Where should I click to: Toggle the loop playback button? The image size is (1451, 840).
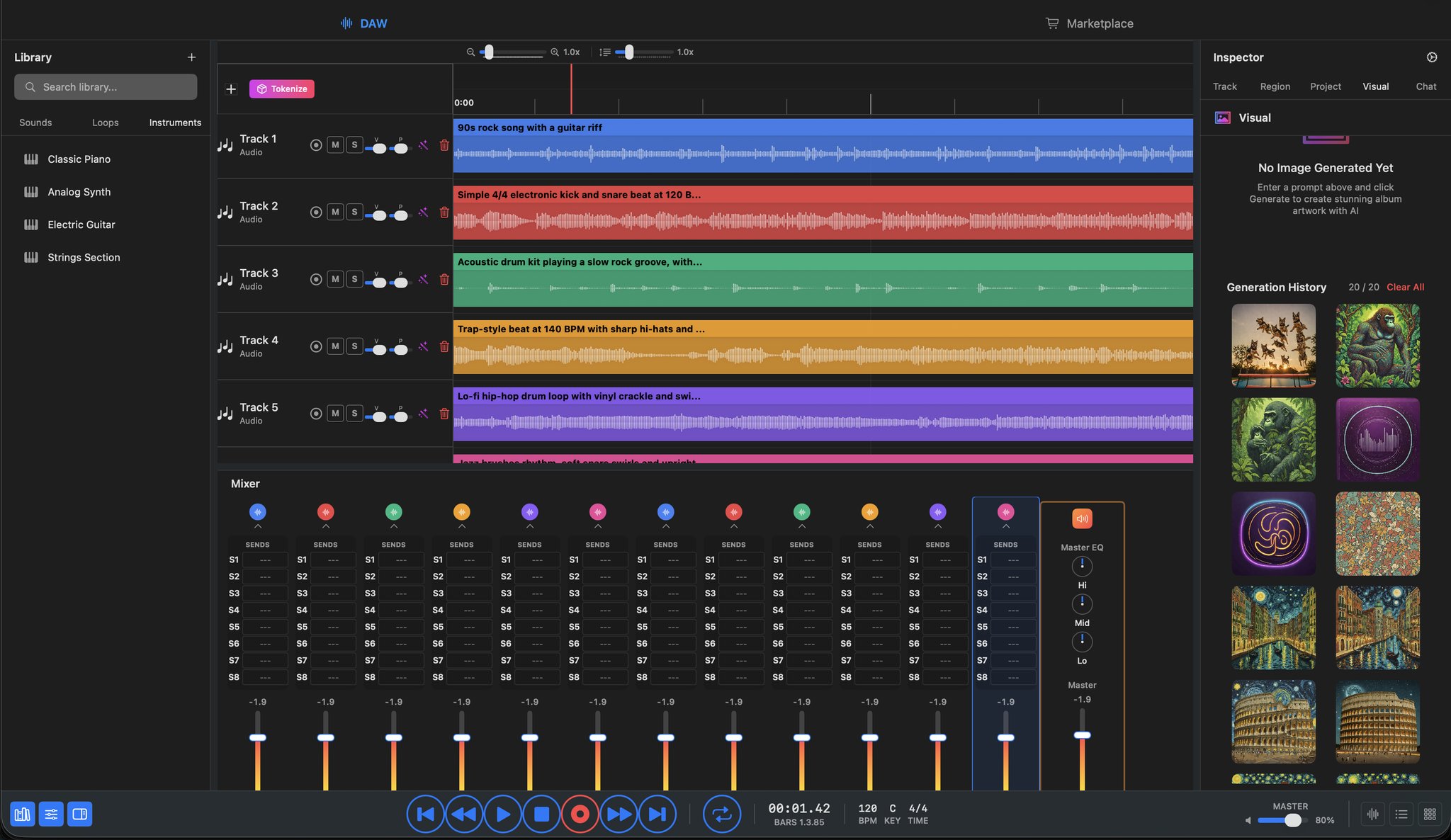[721, 815]
